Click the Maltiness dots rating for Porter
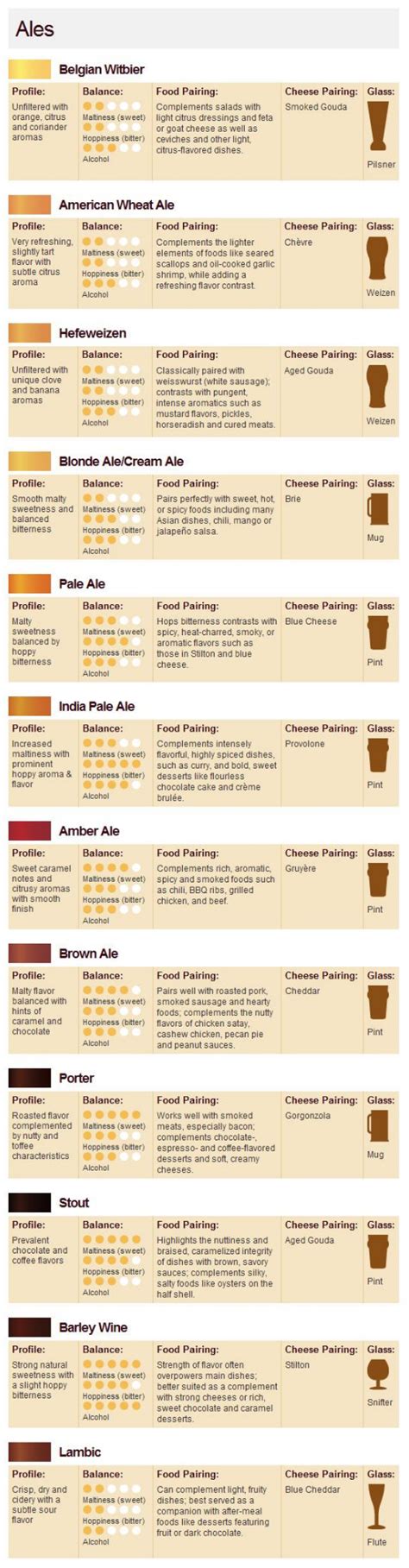This screenshot has width=409, height=1568. tap(112, 1116)
